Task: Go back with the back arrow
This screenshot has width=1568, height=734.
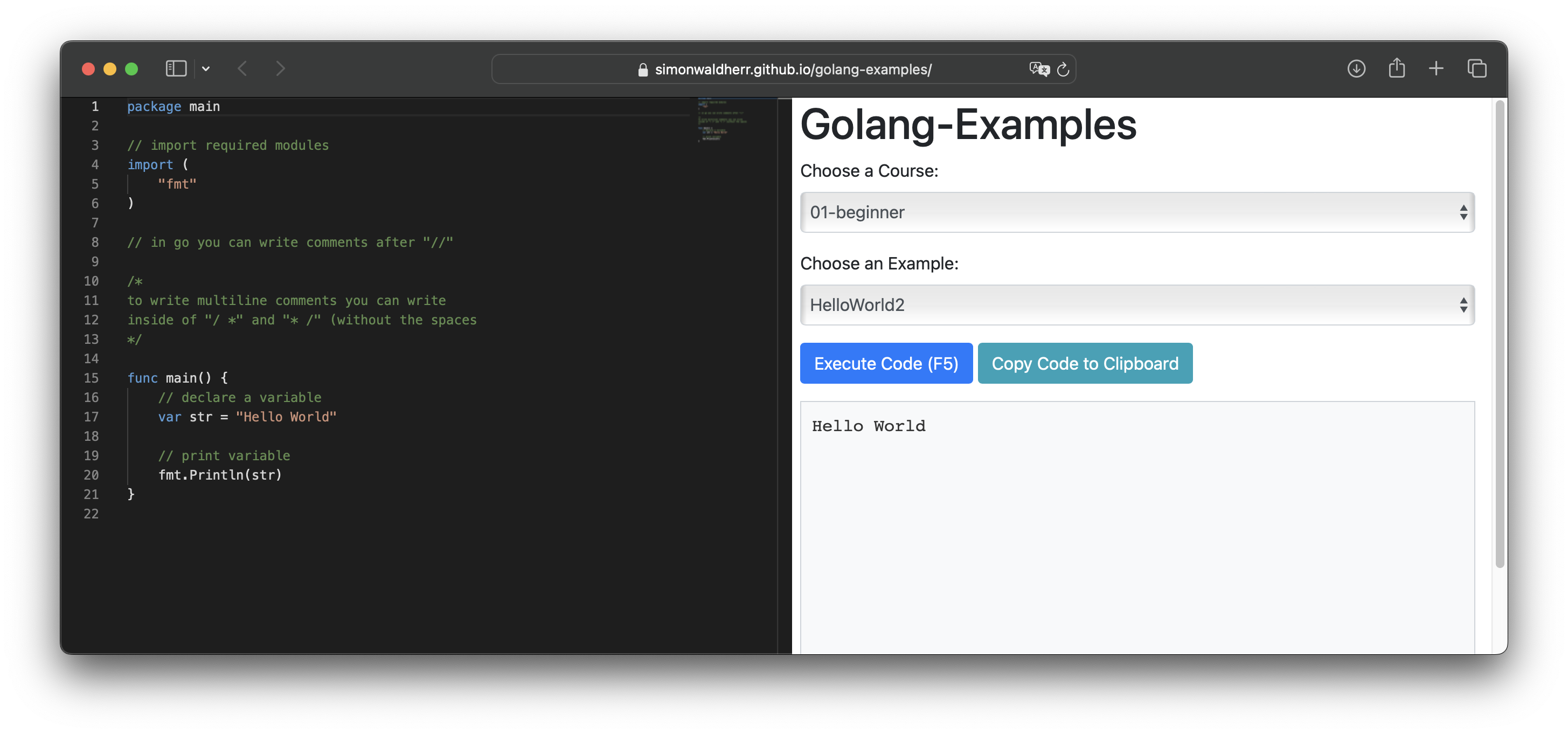Action: click(242, 69)
